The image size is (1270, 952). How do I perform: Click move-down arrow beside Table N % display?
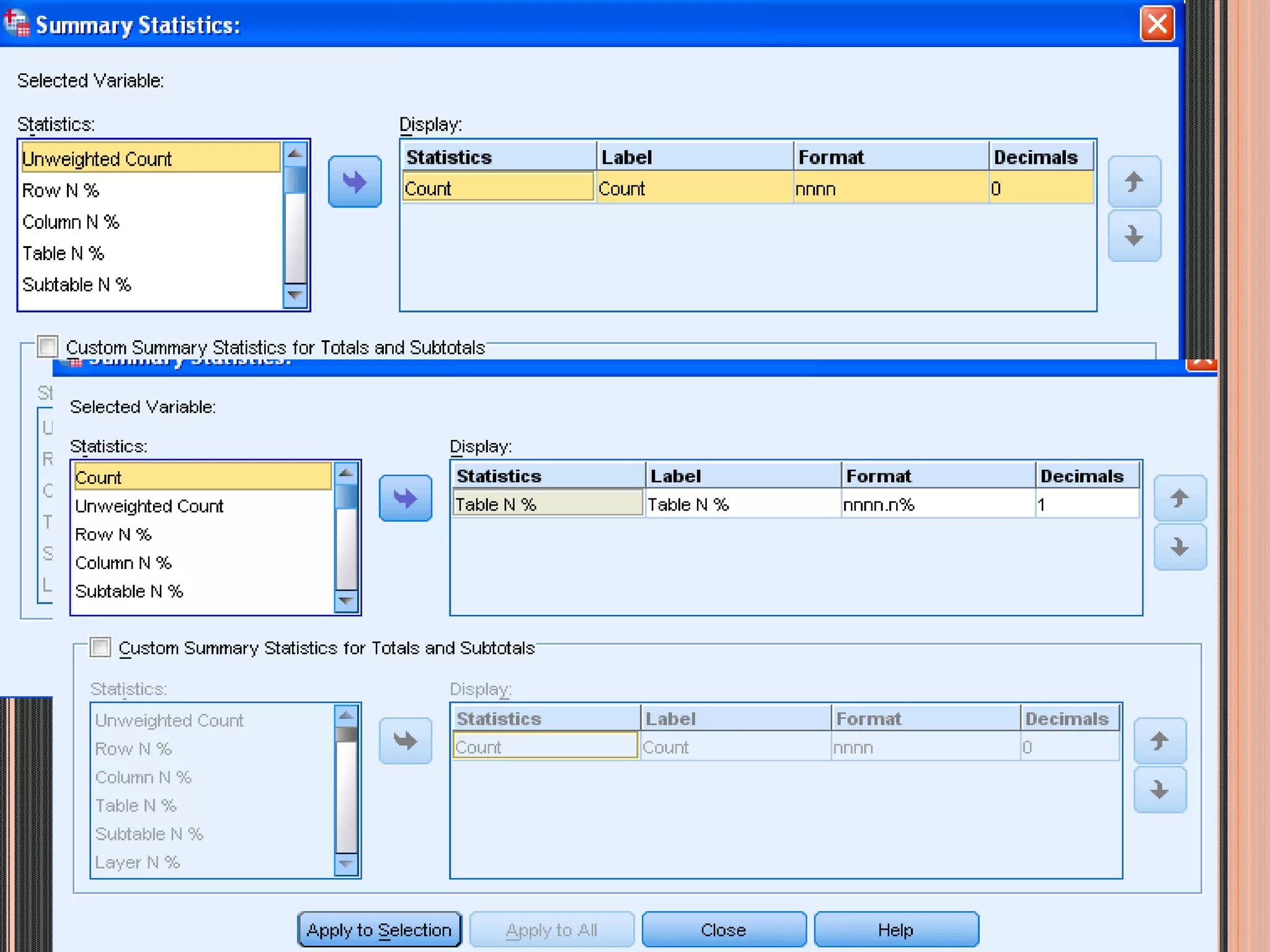pyautogui.click(x=1179, y=547)
